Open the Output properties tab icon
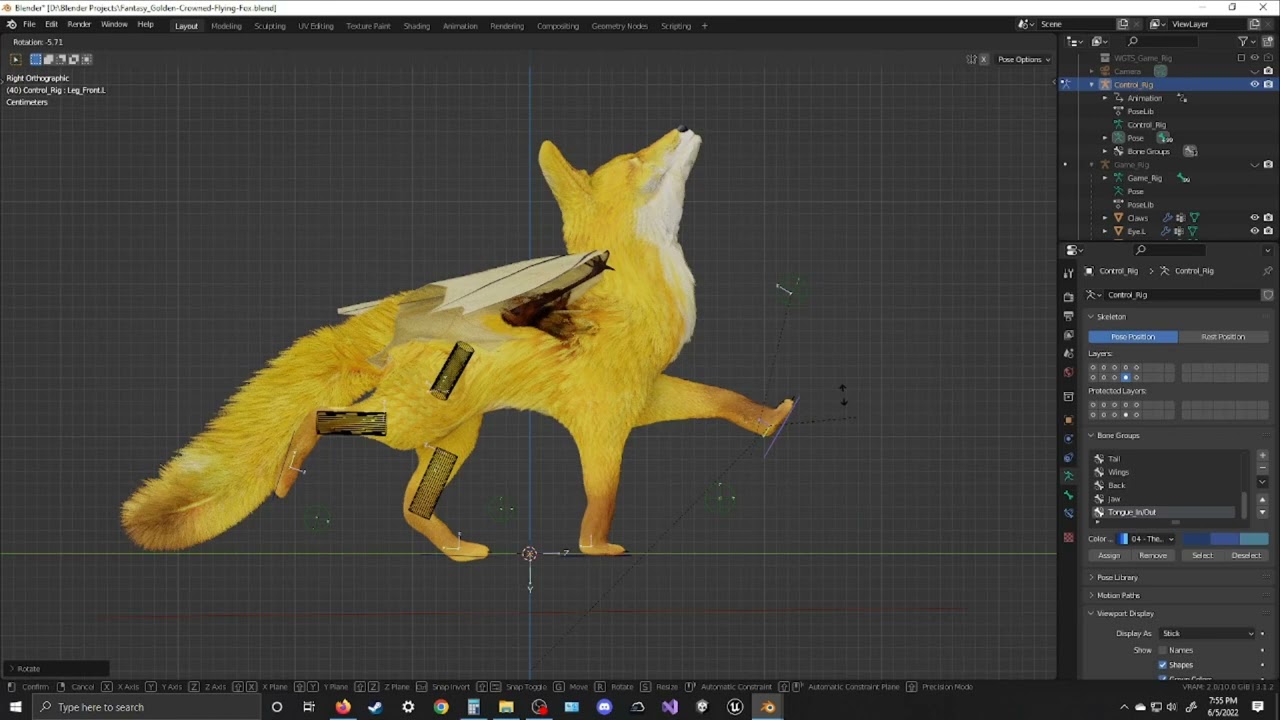Viewport: 1280px width, 720px height. pos(1068,316)
